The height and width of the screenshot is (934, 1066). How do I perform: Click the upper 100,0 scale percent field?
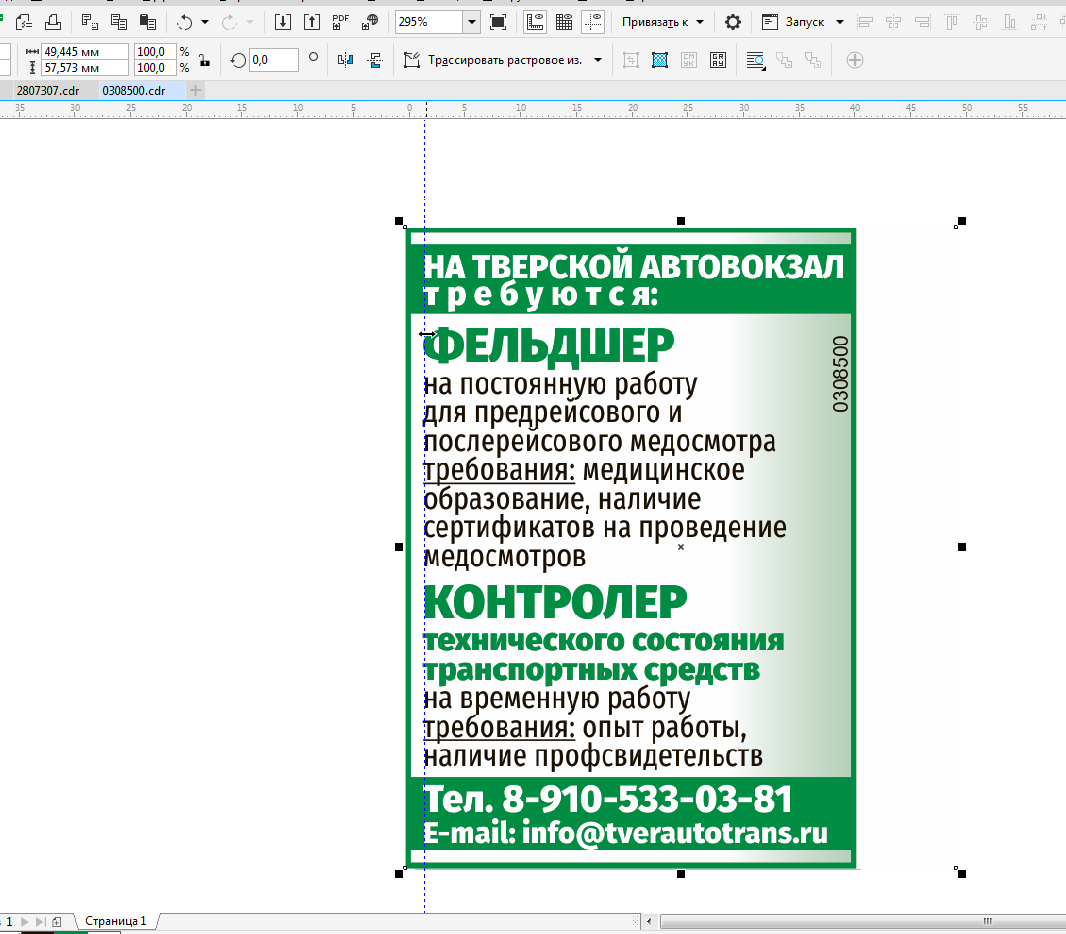pos(155,52)
